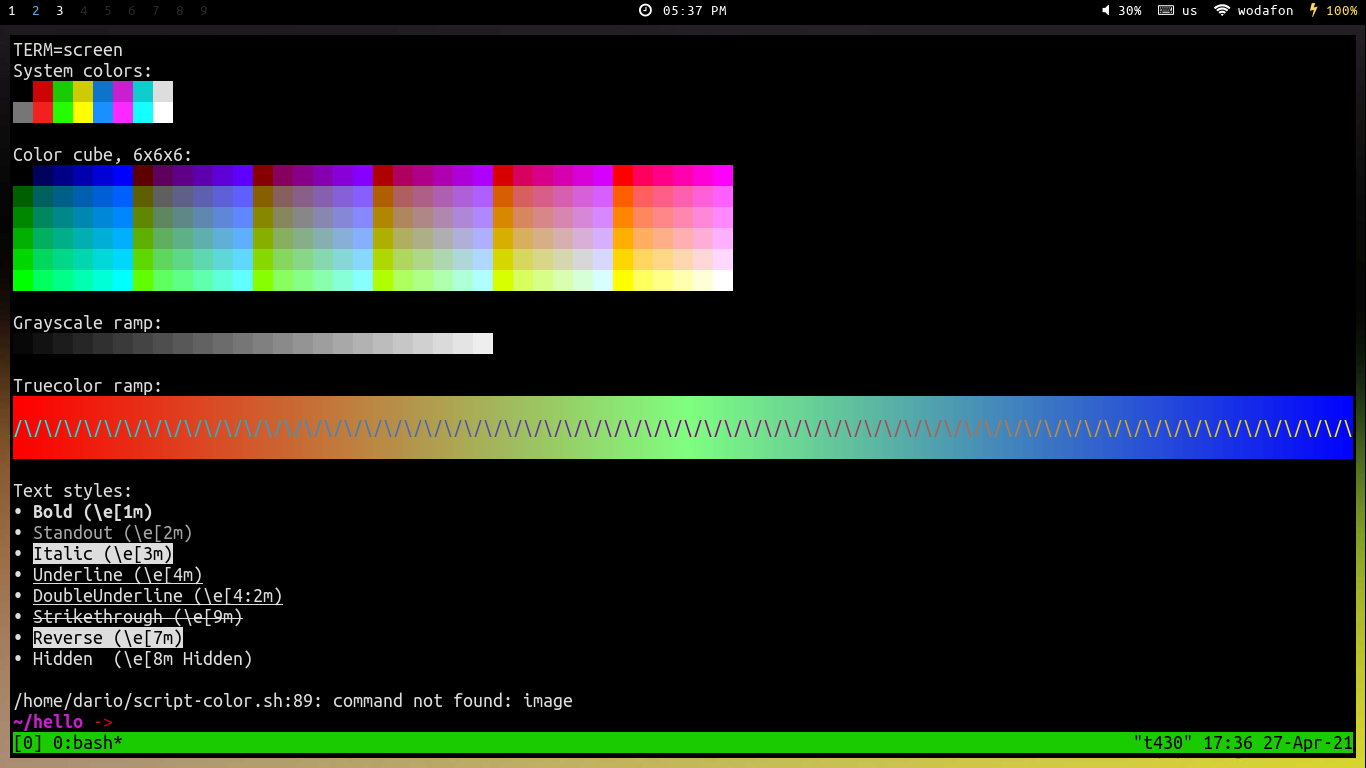Click the bright yellow system color swatch
The height and width of the screenshot is (768, 1366).
point(83,112)
